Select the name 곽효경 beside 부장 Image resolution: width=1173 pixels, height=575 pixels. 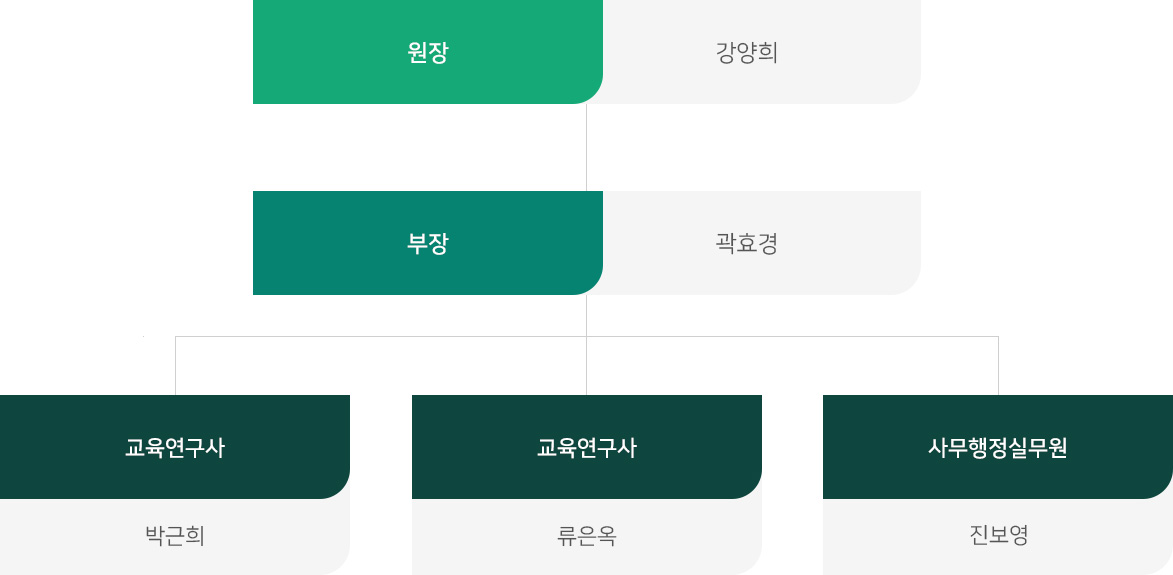pyautogui.click(x=747, y=244)
